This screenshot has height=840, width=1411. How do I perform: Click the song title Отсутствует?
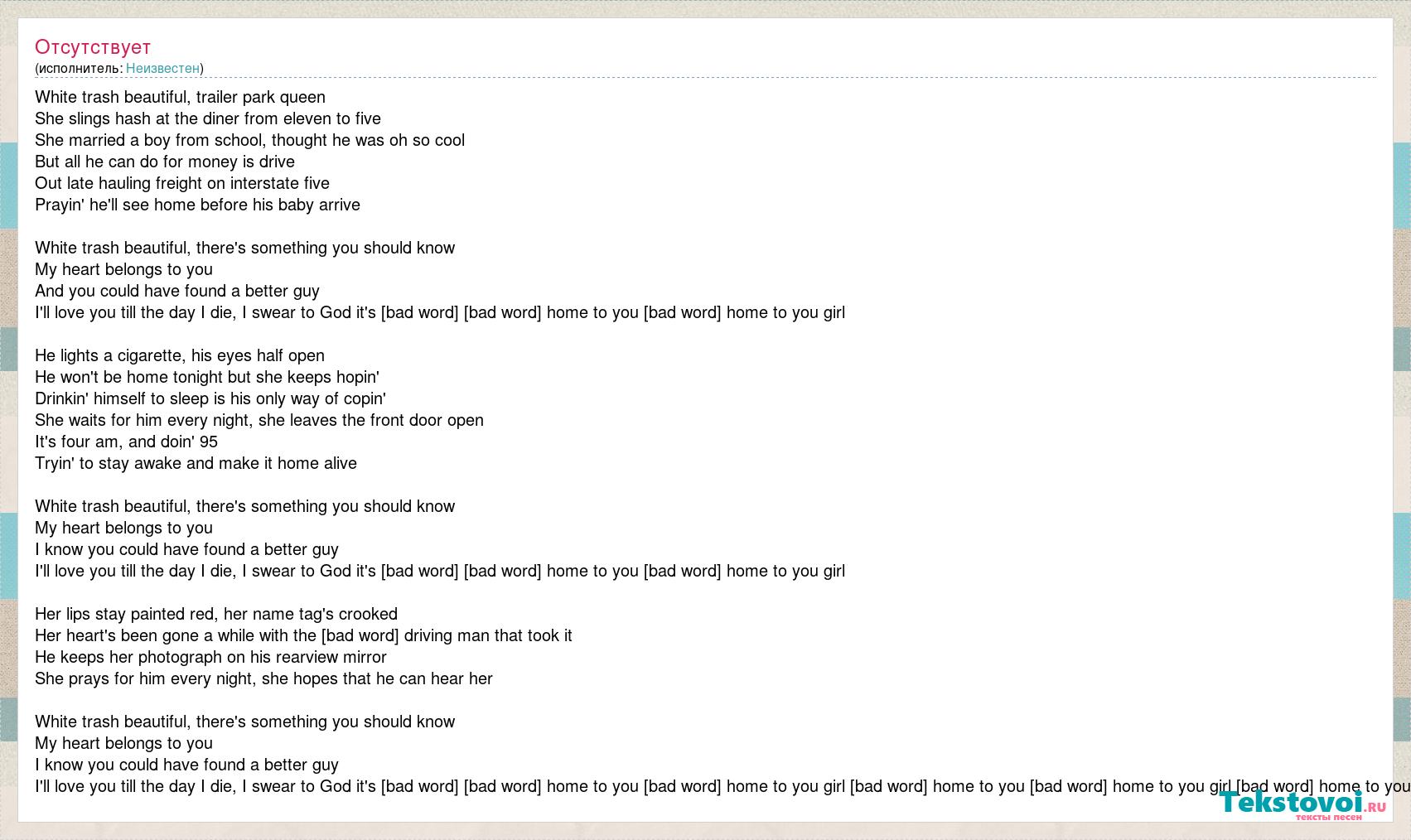(x=93, y=46)
